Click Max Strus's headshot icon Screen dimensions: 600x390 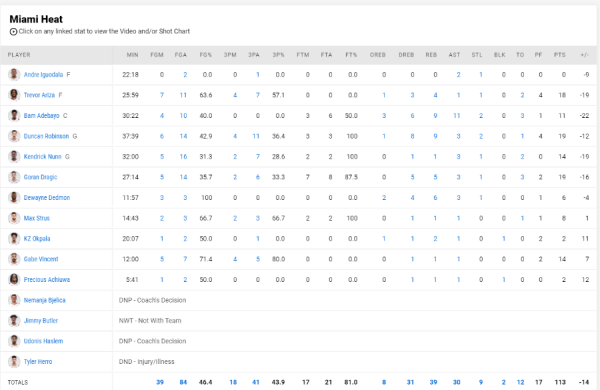[x=14, y=218]
